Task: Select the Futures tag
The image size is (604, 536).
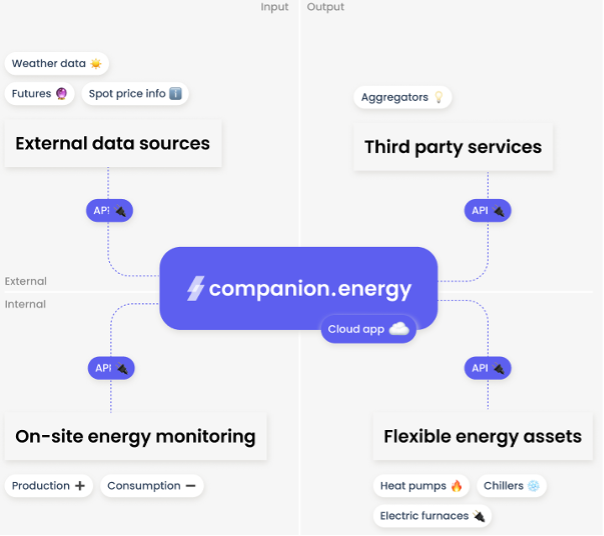Action: tap(39, 94)
